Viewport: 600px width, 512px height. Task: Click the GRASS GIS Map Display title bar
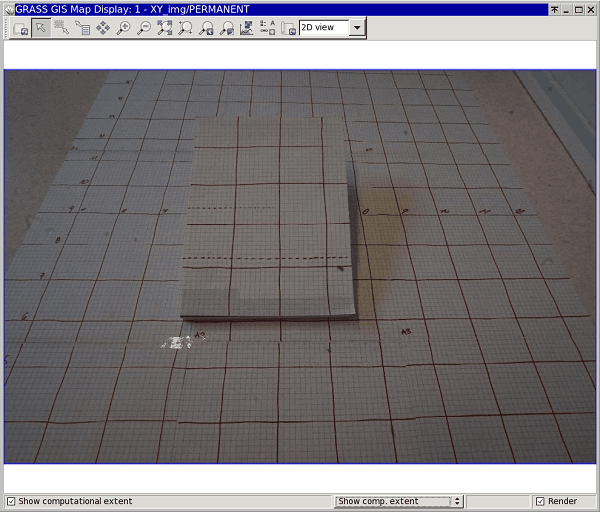(x=250, y=8)
